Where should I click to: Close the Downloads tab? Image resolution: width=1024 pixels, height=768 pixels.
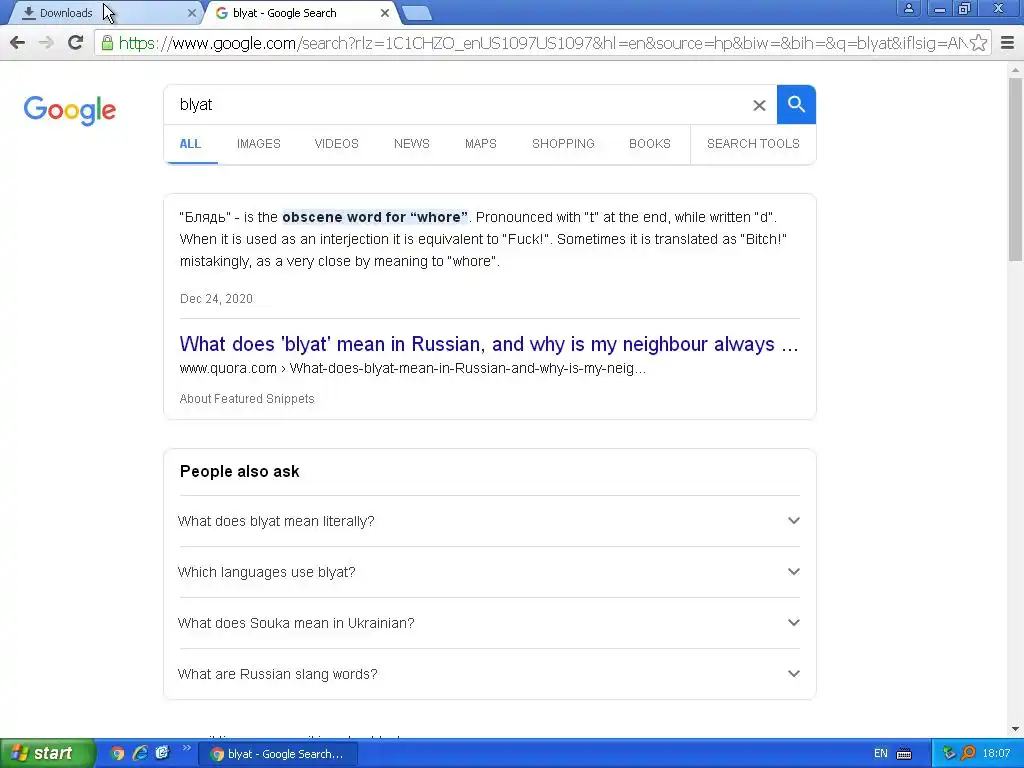pyautogui.click(x=191, y=13)
